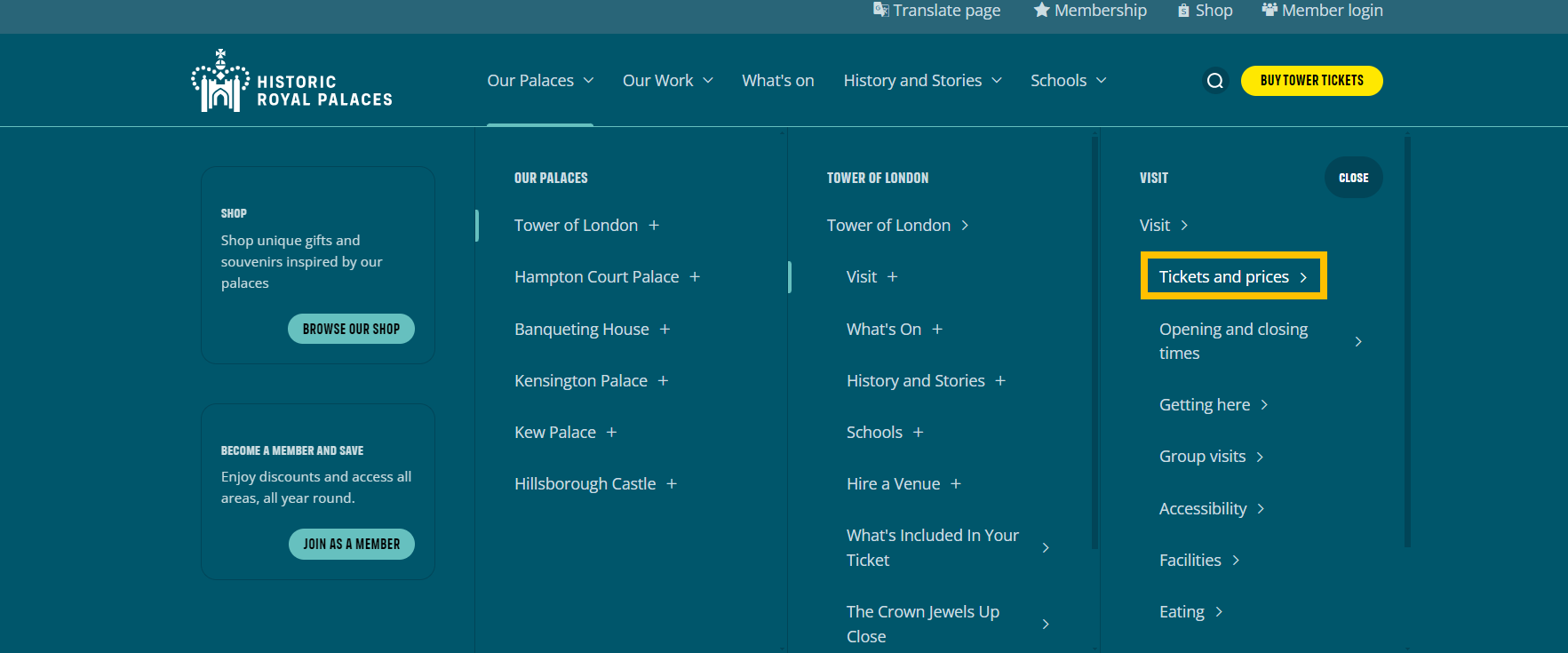The height and width of the screenshot is (653, 1568).
Task: Open Our Palaces dropdown in navigation bar
Action: (x=540, y=81)
